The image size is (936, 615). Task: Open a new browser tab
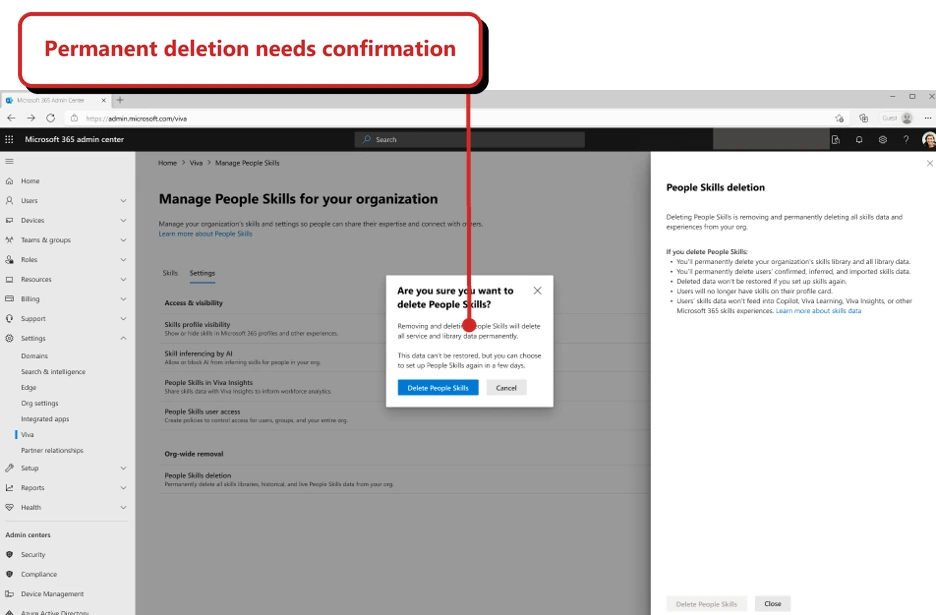tap(120, 100)
